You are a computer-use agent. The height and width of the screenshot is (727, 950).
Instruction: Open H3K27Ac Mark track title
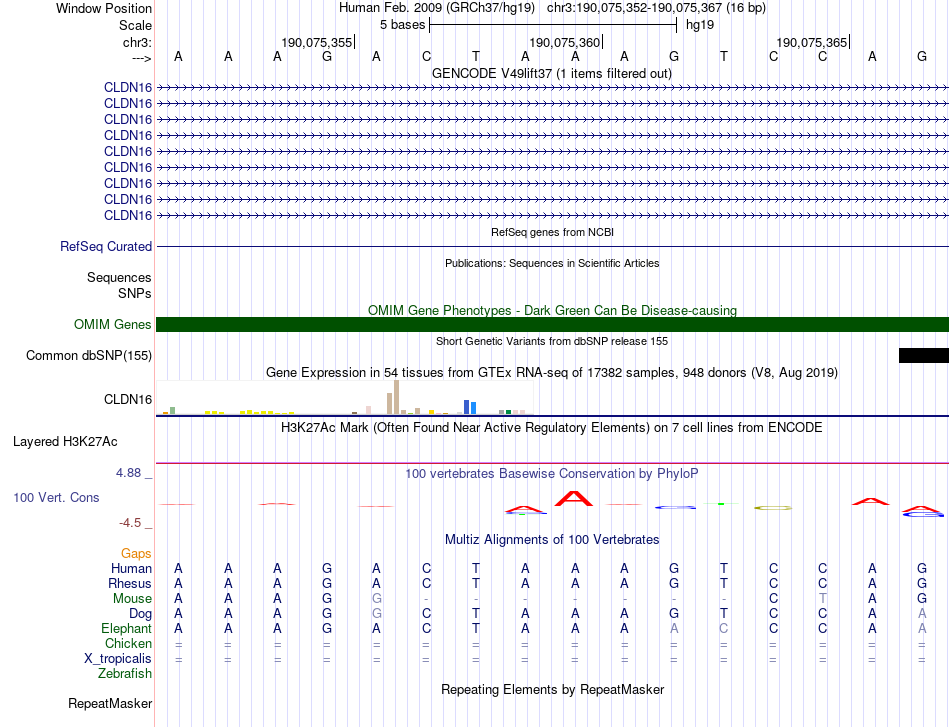(x=551, y=428)
